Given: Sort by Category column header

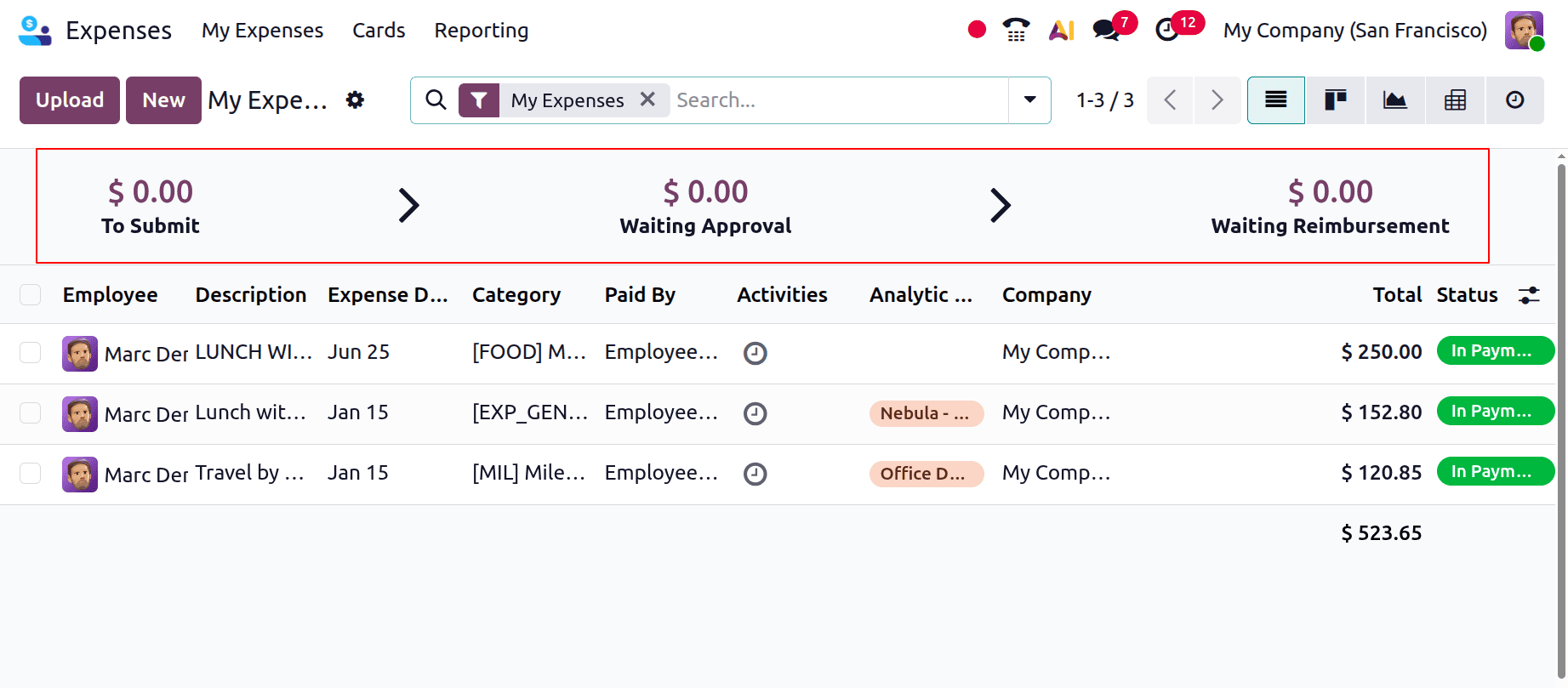Looking at the screenshot, I should [516, 295].
